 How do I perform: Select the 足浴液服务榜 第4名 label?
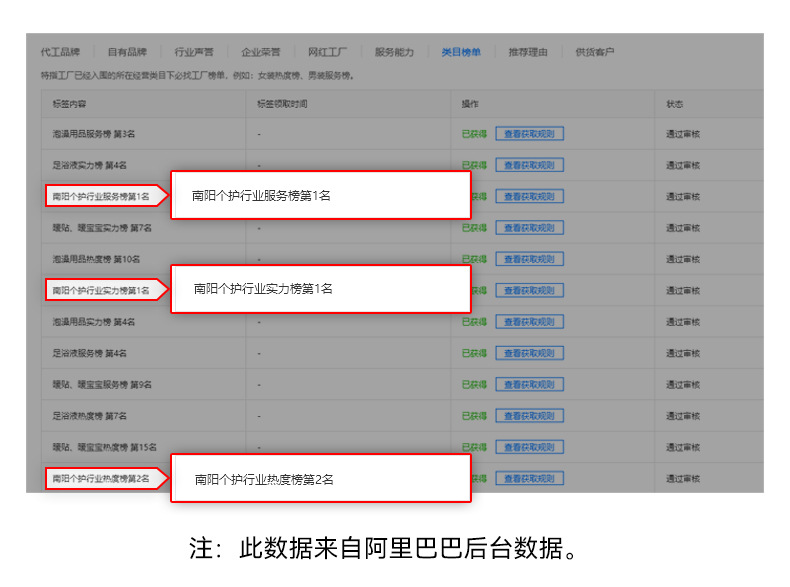coord(90,353)
